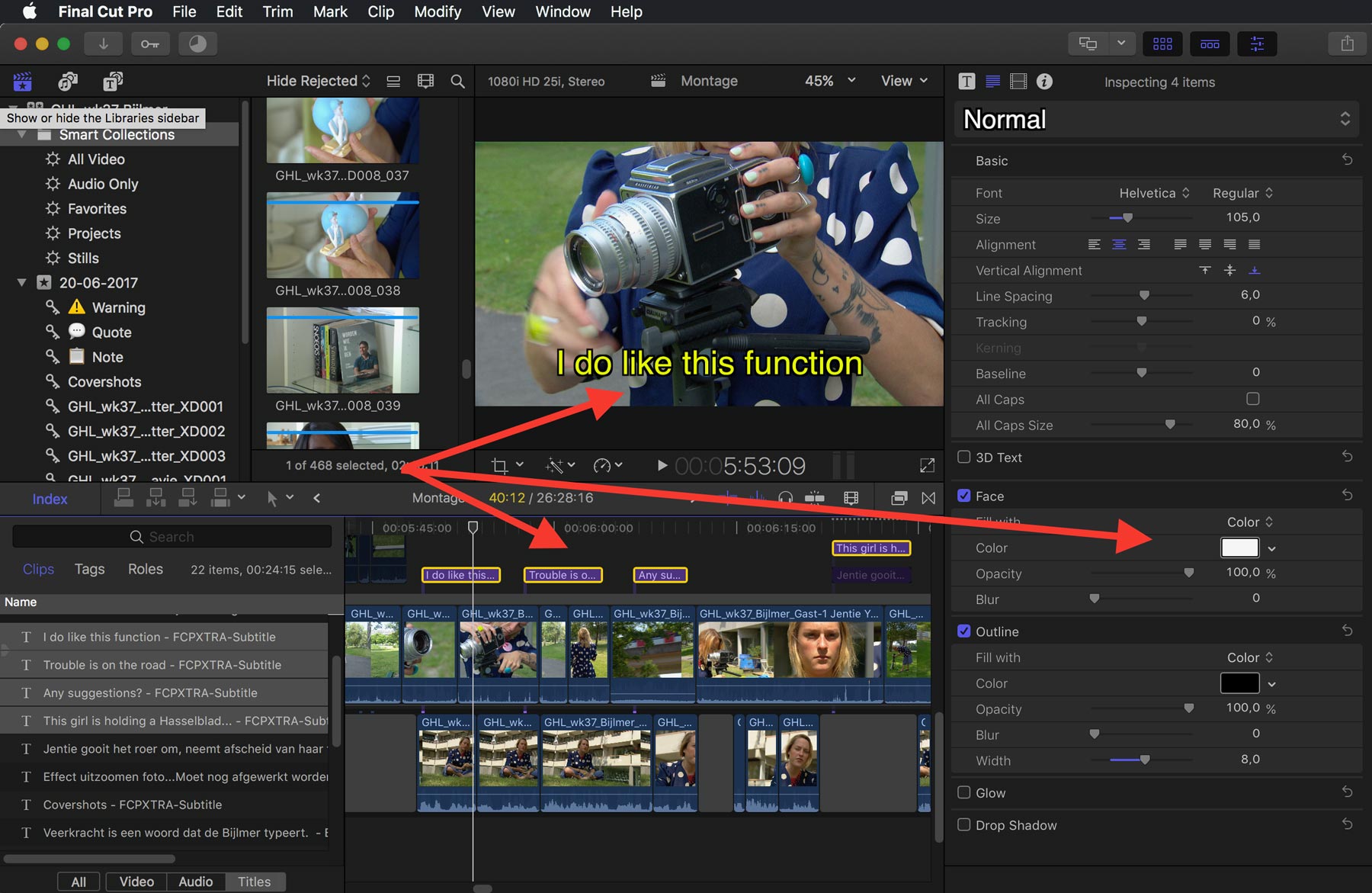Toggle full screen viewer arrows icon
This screenshot has width=1372, height=893.
tap(927, 465)
